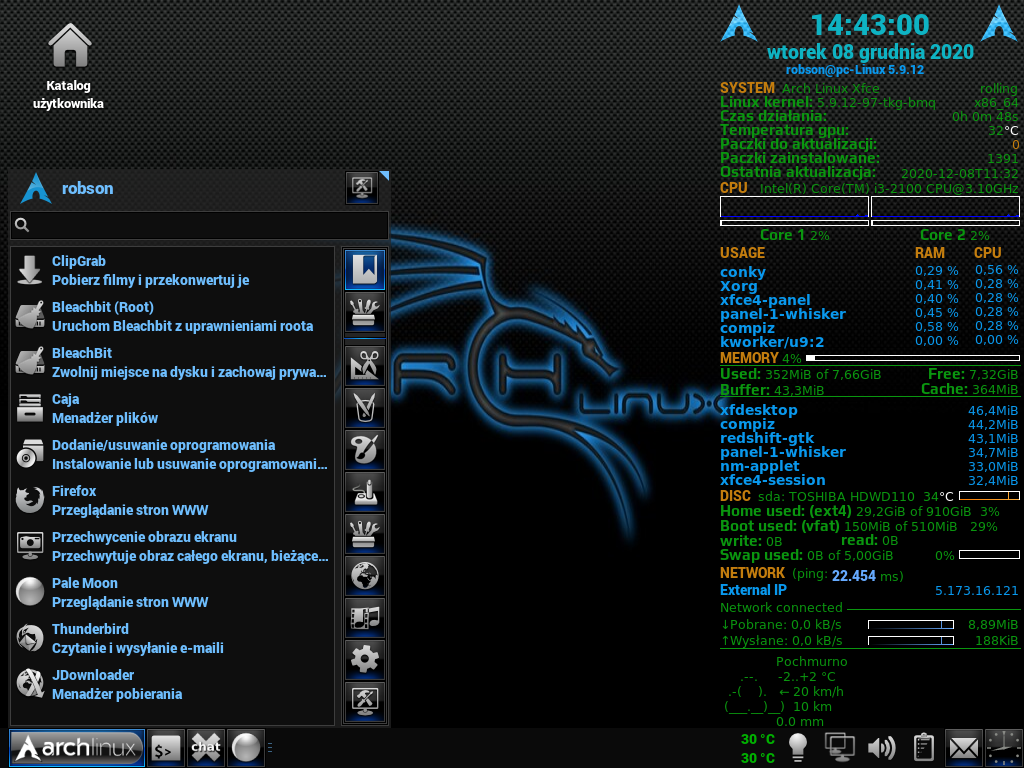
Task: Click the External IP label
Action: 753,590
